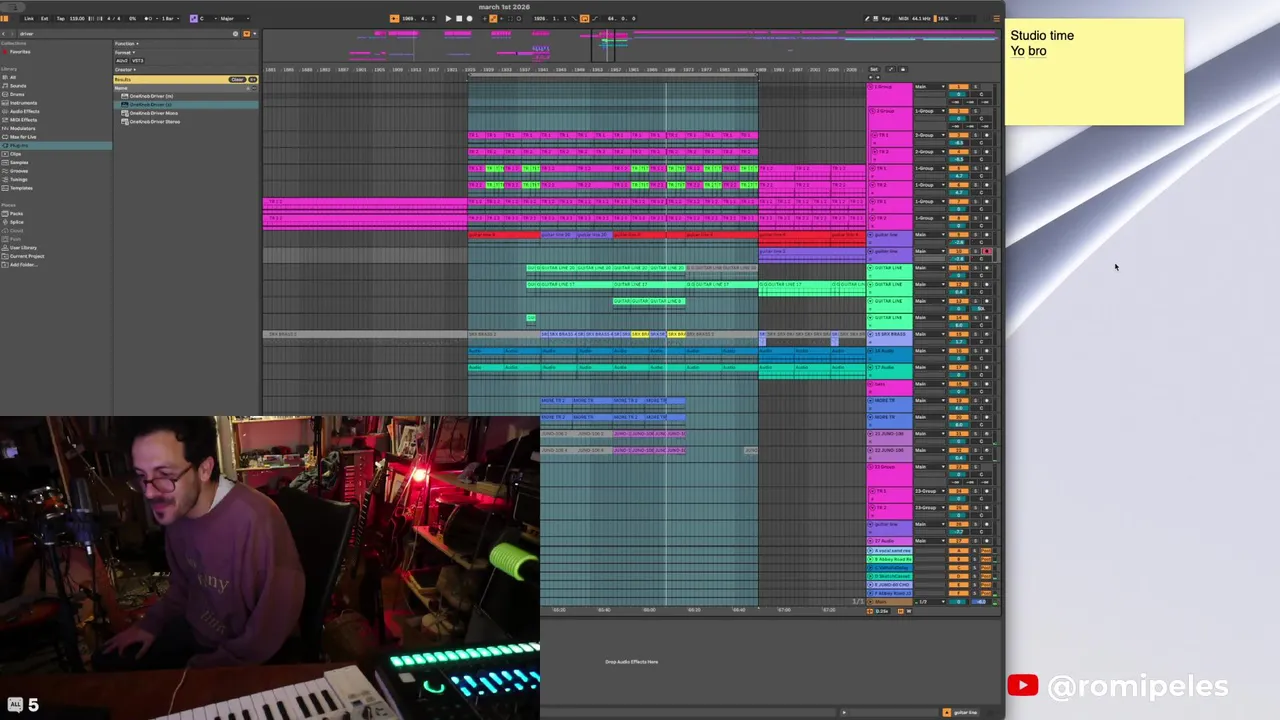This screenshot has height=720, width=1280.
Task: Open the Audio Effects library category
Action: click(x=25, y=111)
